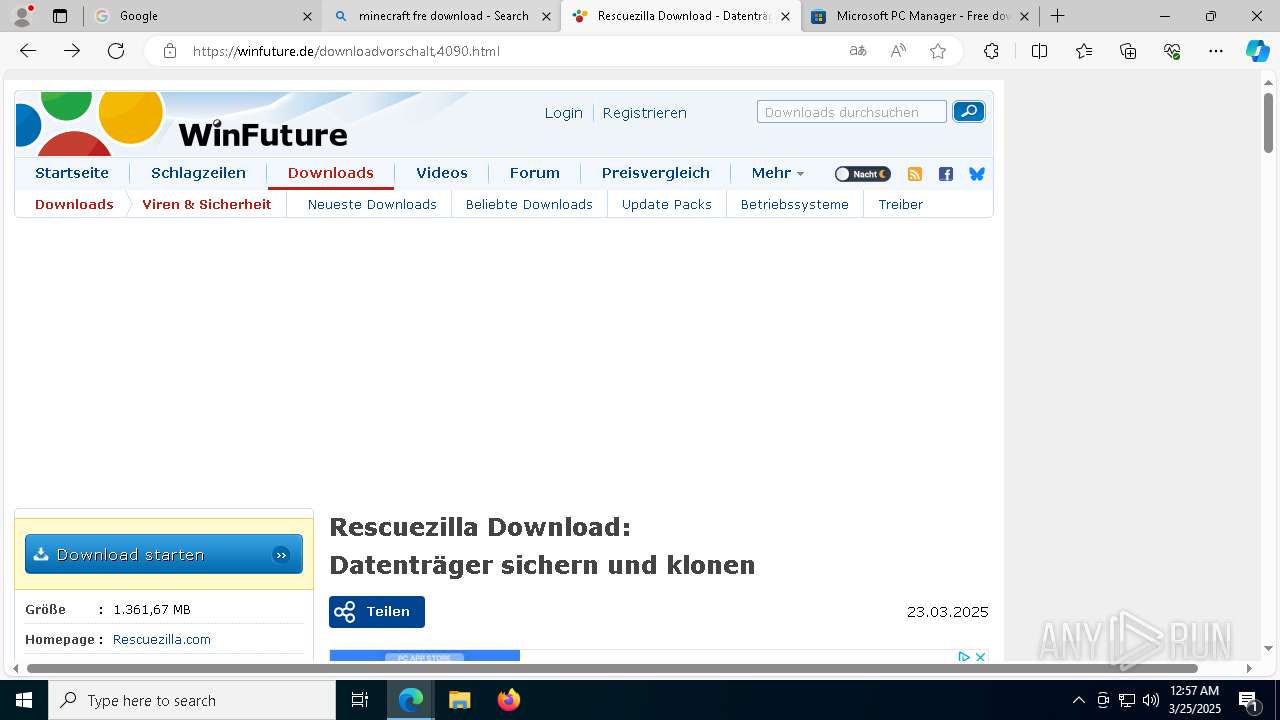The width and height of the screenshot is (1280, 720).
Task: Show hidden system tray icons
Action: tap(1078, 700)
